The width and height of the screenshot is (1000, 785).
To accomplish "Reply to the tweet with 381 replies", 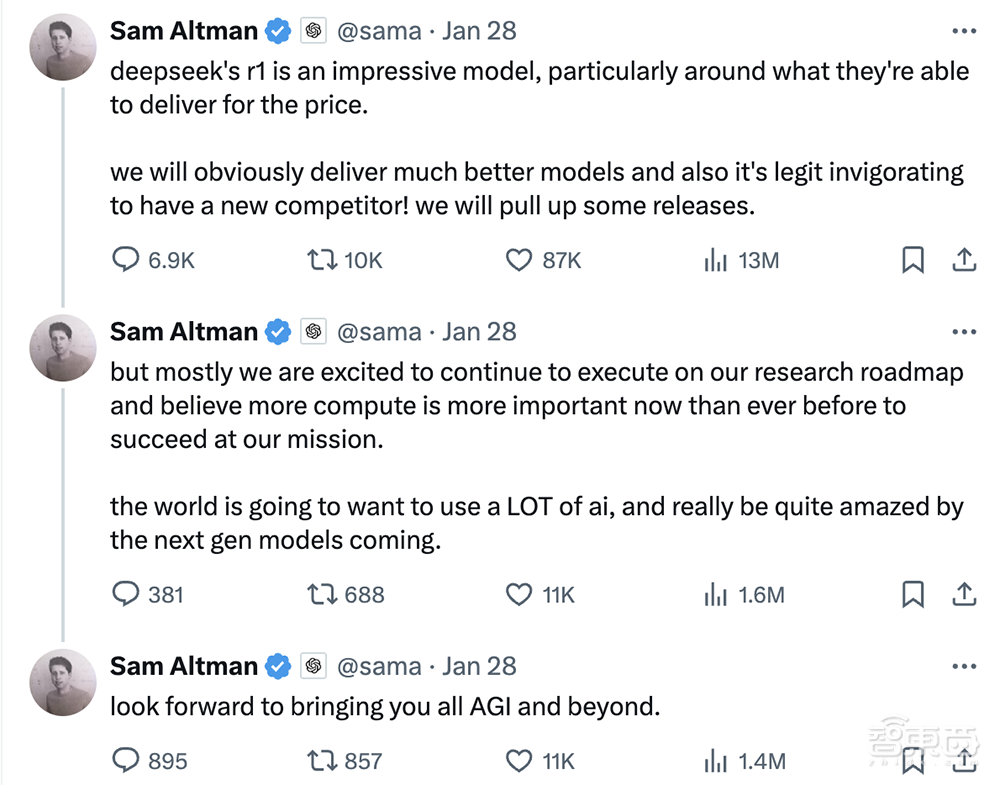I will [x=125, y=594].
